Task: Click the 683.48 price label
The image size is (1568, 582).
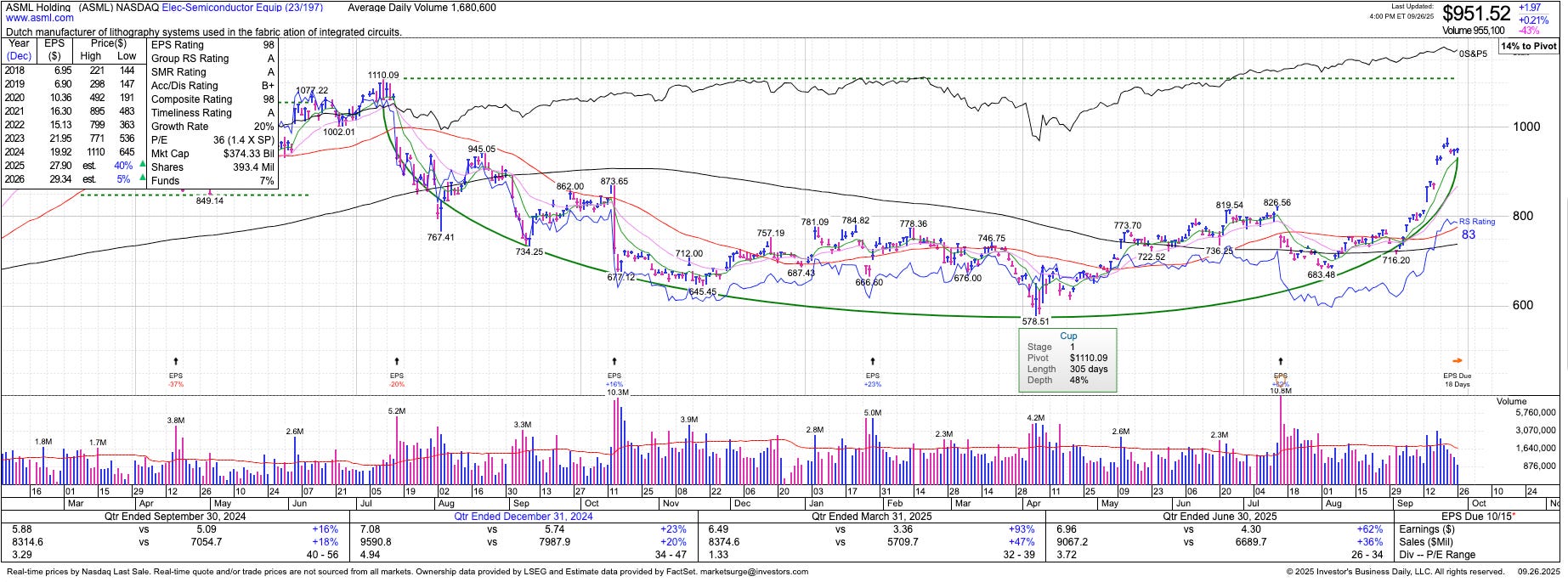Action: point(1321,274)
